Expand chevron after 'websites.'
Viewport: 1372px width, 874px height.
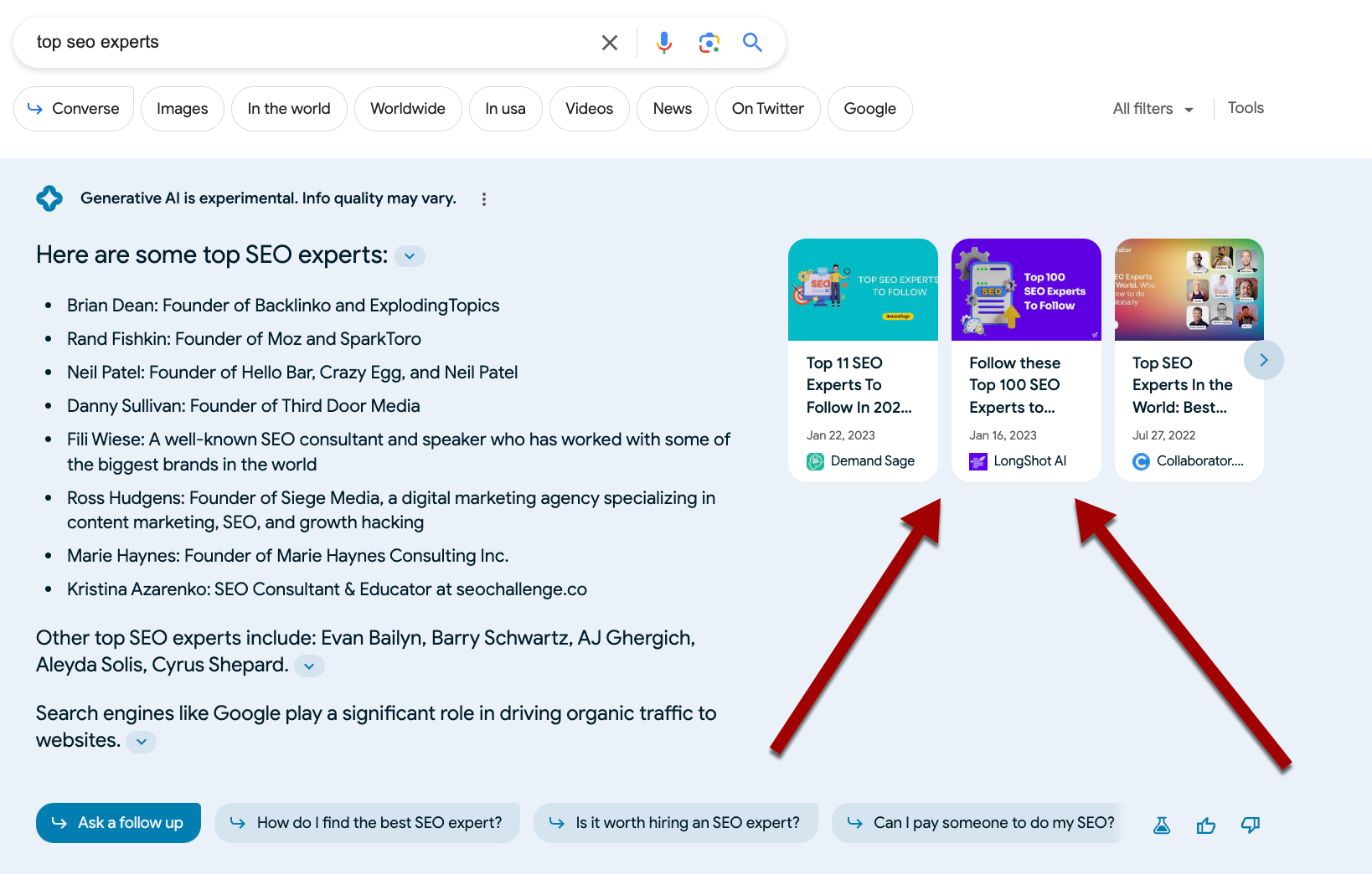142,742
